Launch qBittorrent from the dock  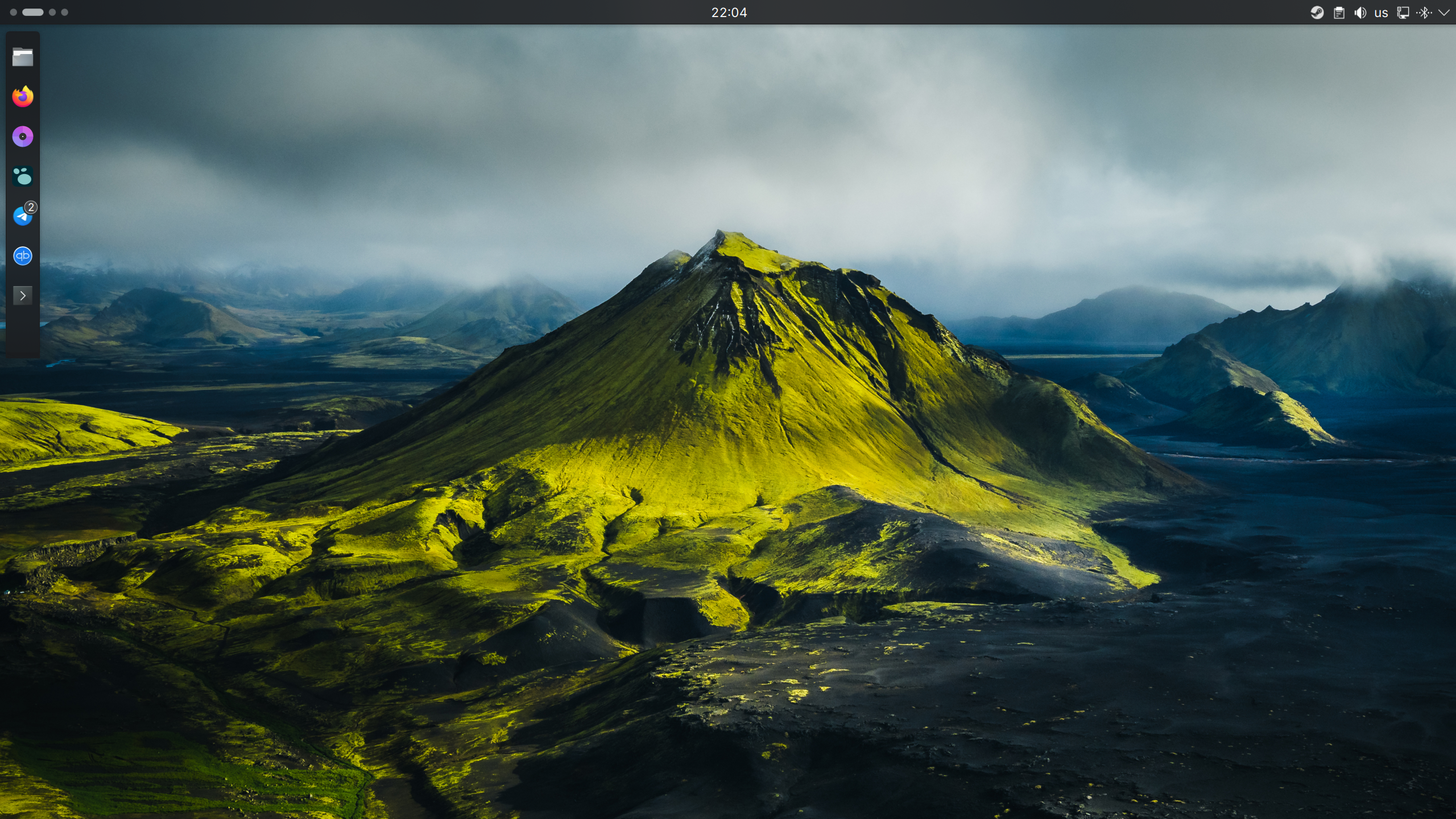click(23, 256)
